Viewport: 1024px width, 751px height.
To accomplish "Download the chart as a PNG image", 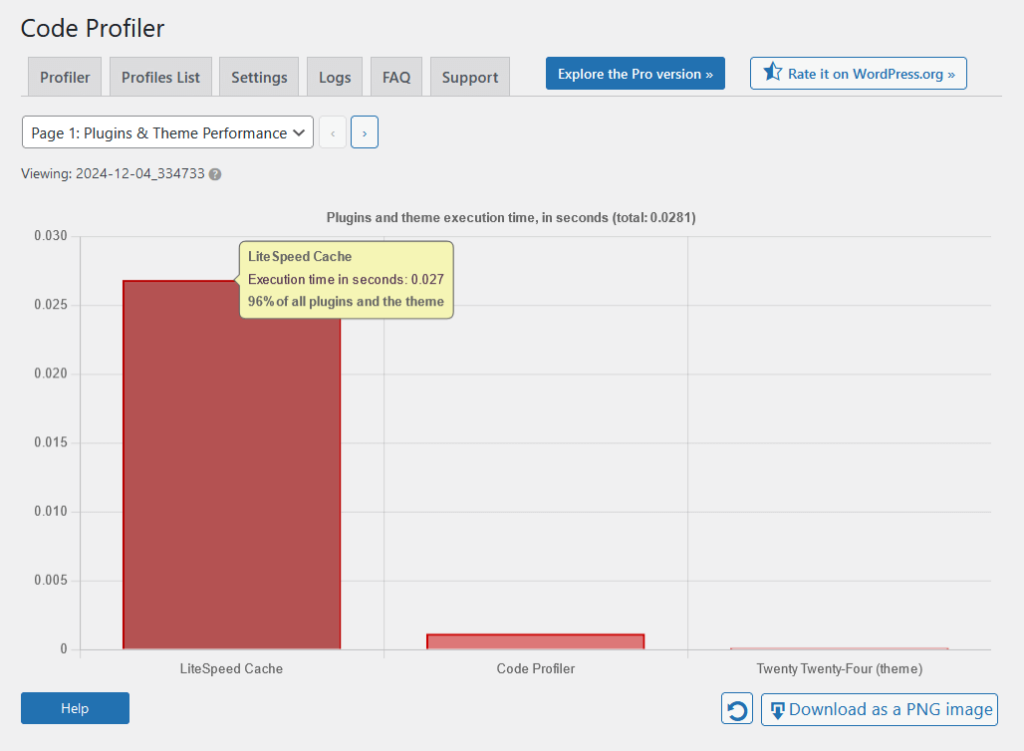I will (879, 709).
